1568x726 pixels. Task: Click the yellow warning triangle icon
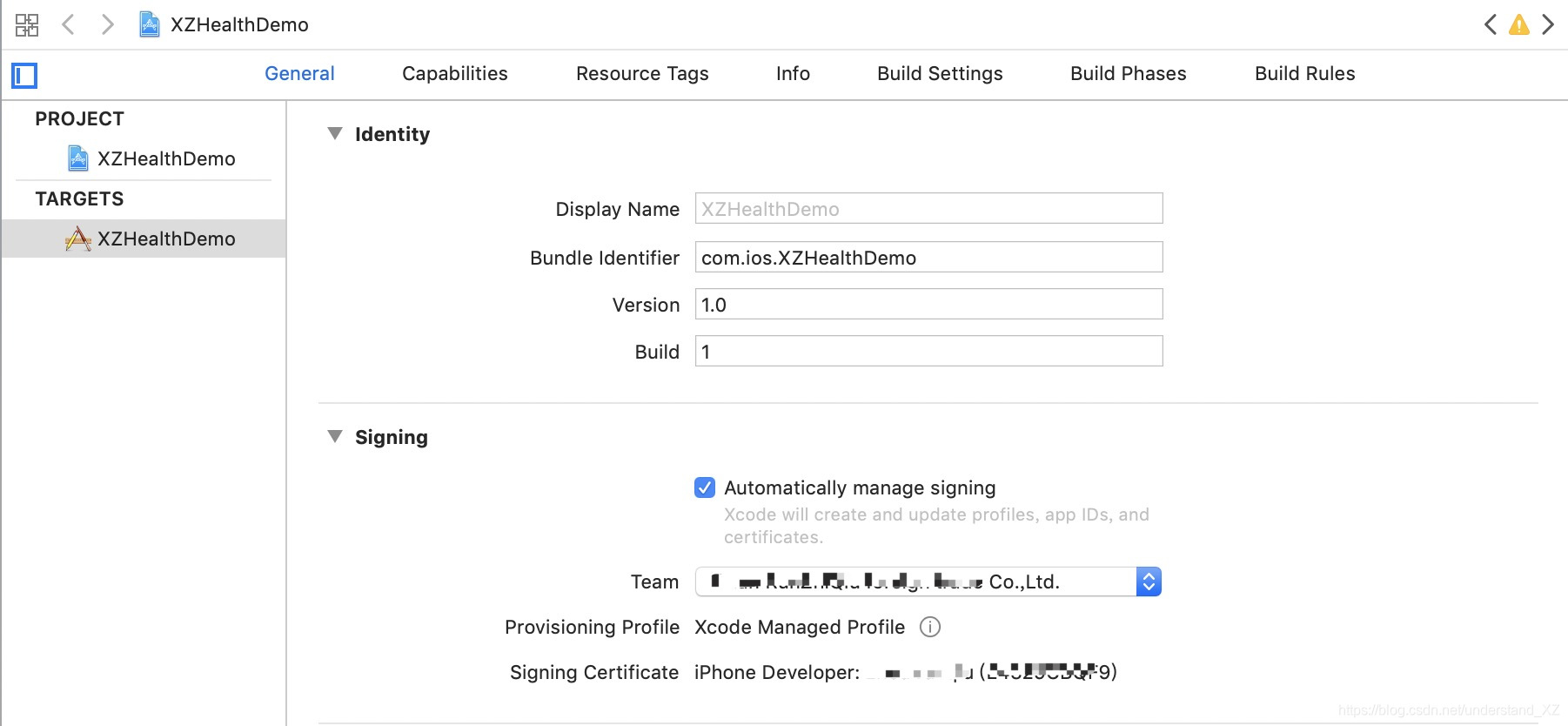(1519, 24)
